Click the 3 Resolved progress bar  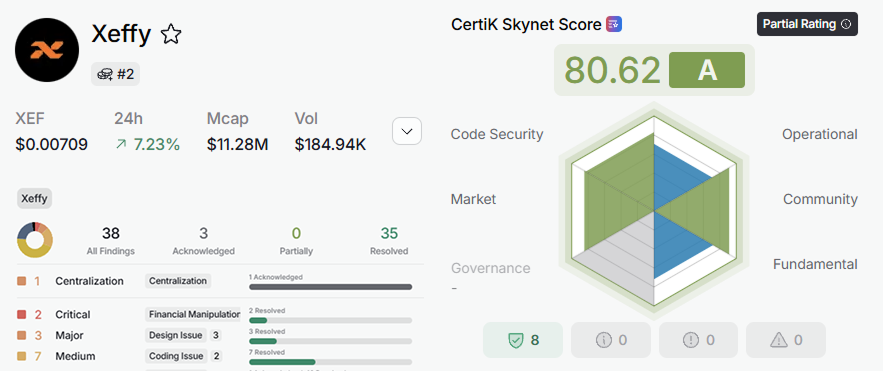(x=331, y=341)
